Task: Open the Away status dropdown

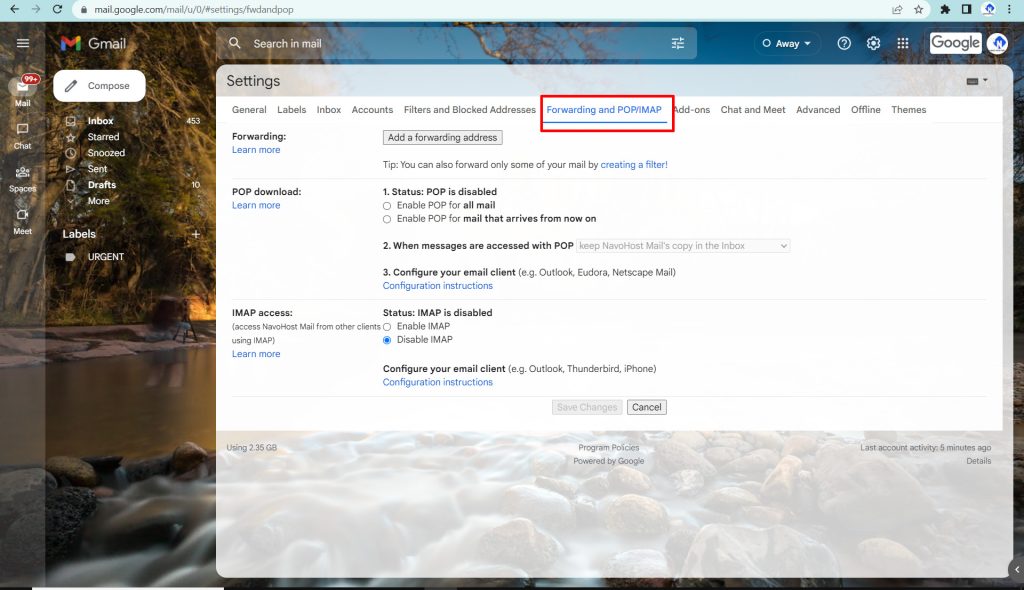Action: pyautogui.click(x=788, y=43)
